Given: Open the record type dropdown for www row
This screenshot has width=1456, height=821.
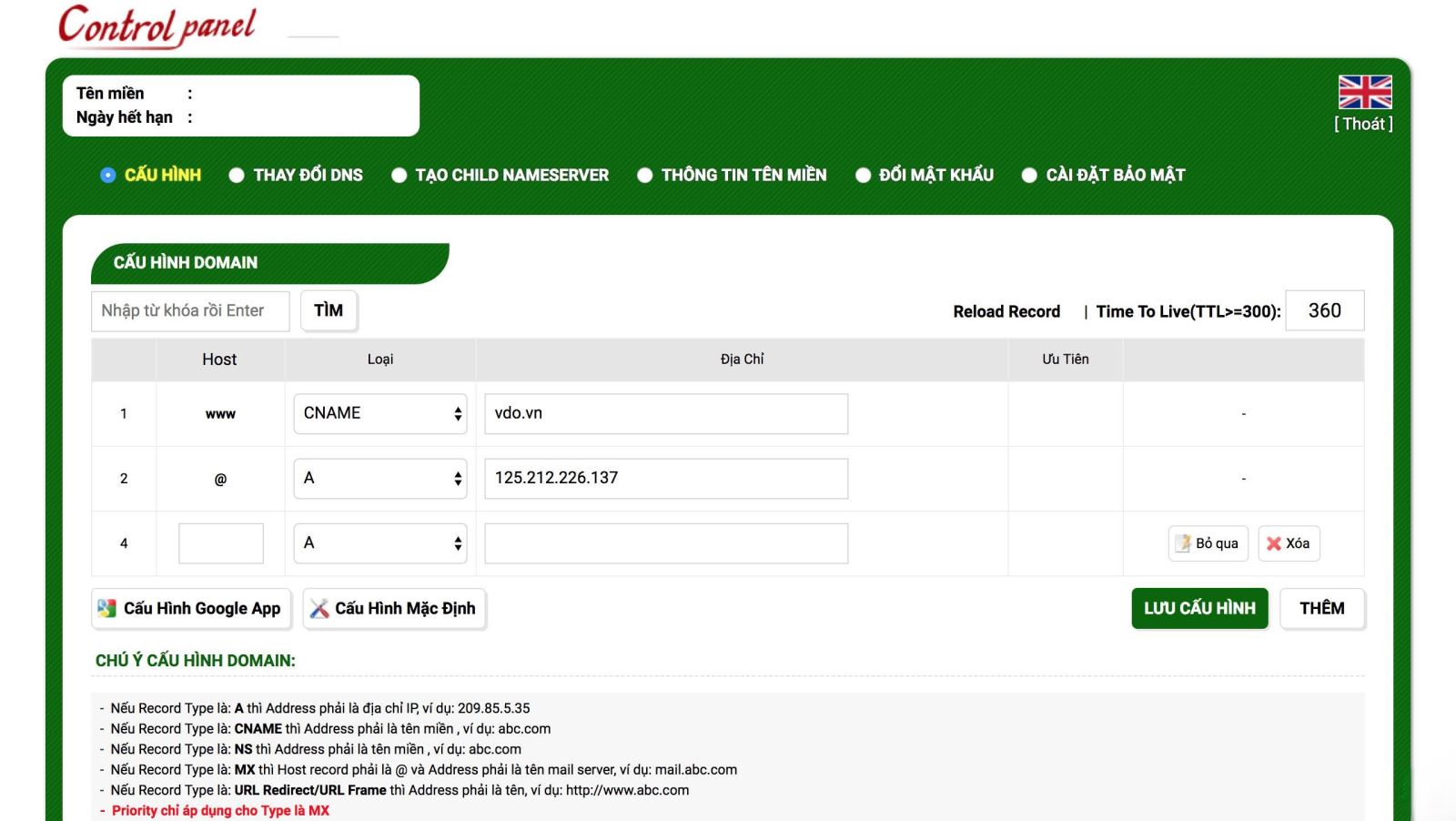Looking at the screenshot, I should pyautogui.click(x=380, y=412).
